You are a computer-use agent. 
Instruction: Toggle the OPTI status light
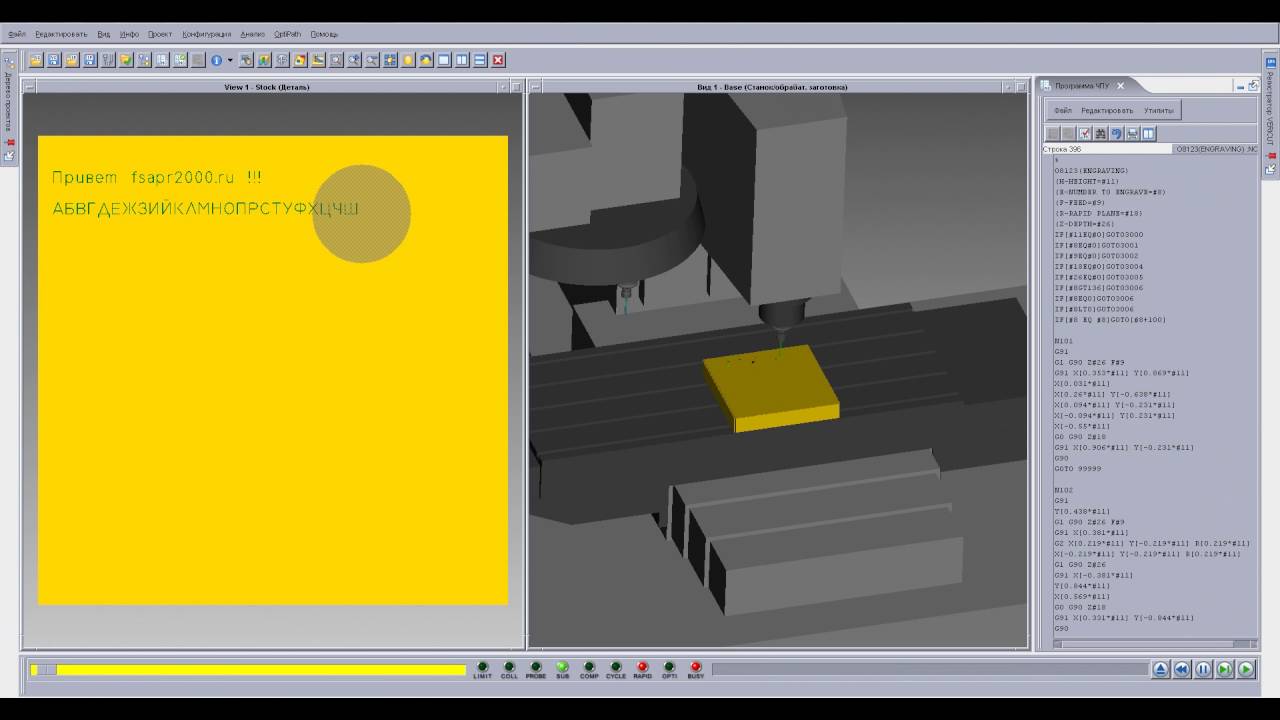tap(669, 667)
